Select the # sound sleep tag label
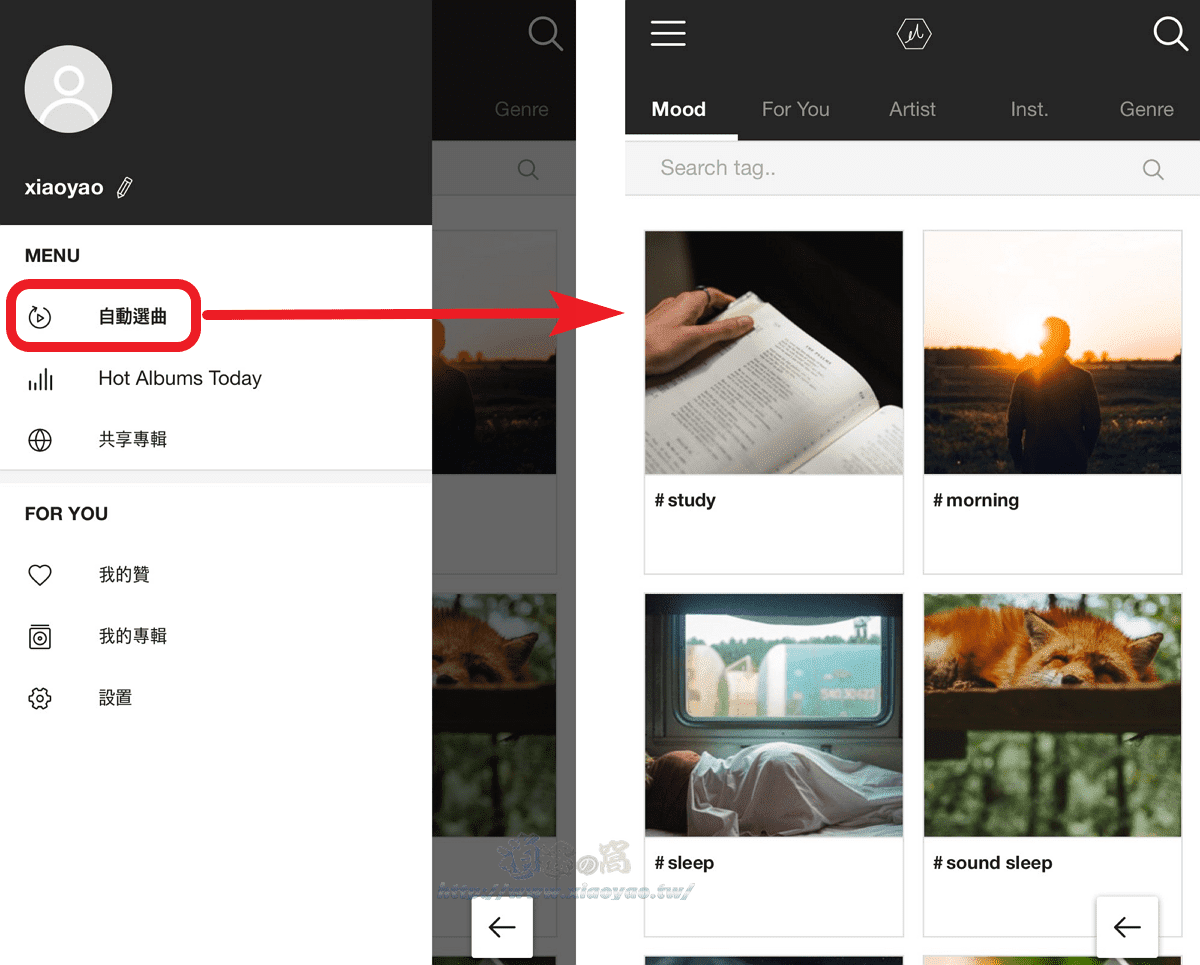1200x965 pixels. [x=992, y=863]
